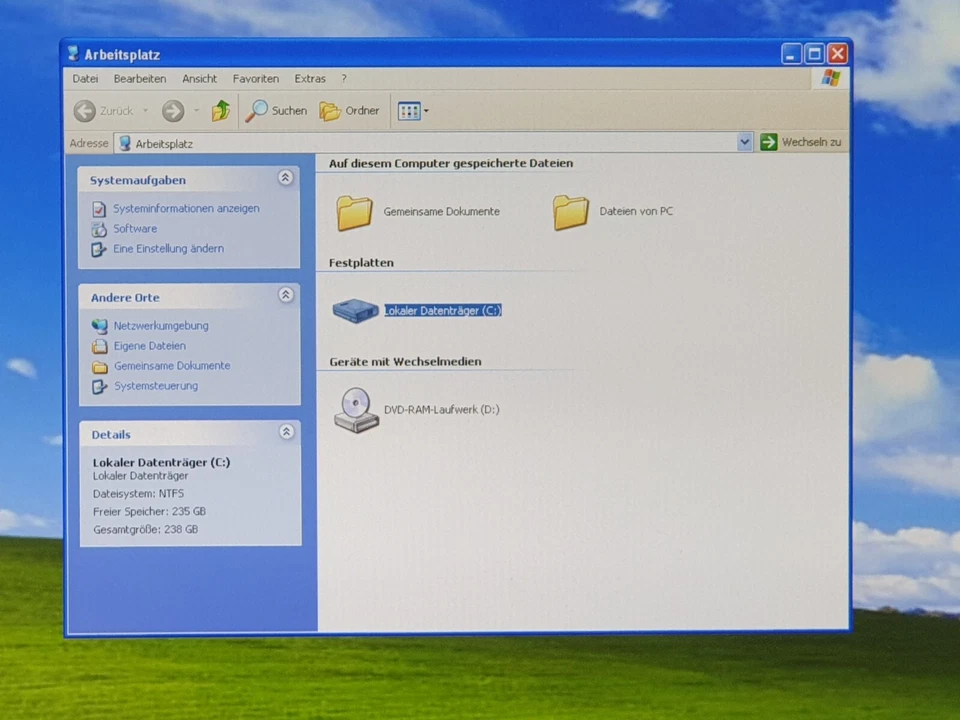
Task: Click the DVD-RAM-Laufwerk (D:) label
Action: [x=441, y=410]
